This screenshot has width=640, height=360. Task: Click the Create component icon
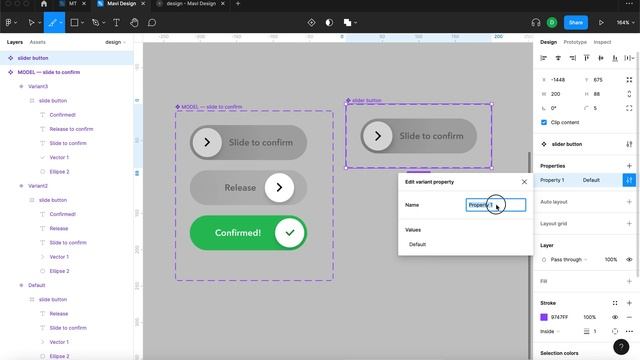pyautogui.click(x=311, y=22)
